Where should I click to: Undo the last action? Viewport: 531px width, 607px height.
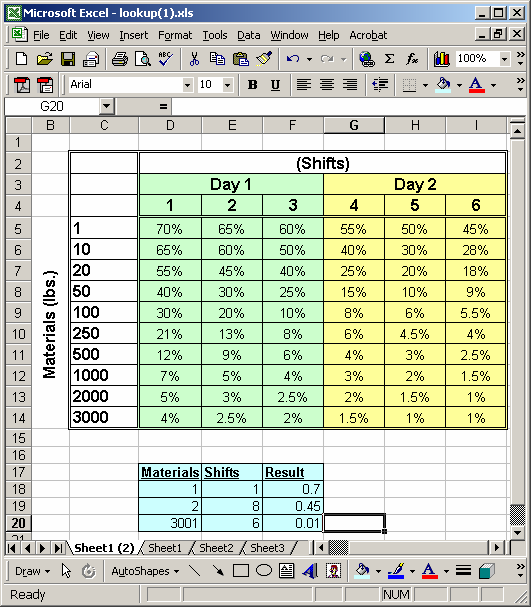[x=293, y=59]
